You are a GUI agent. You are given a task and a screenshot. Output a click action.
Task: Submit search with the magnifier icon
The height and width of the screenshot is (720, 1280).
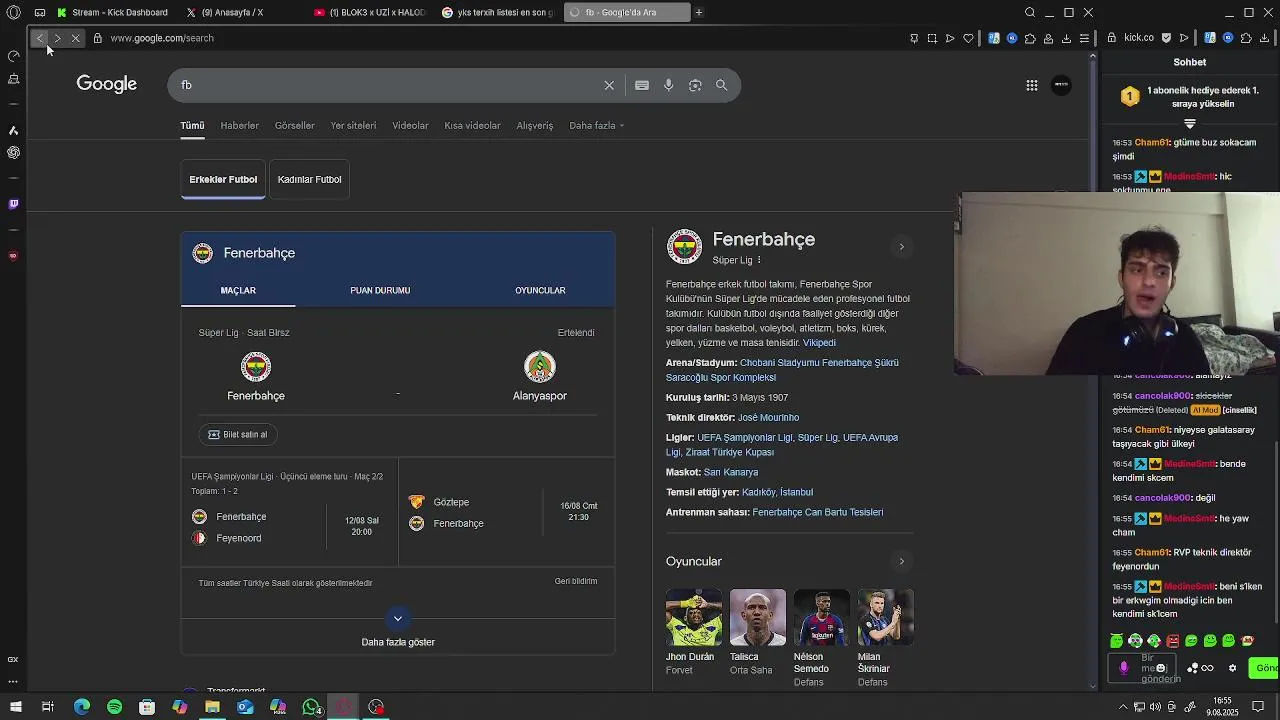click(x=721, y=85)
